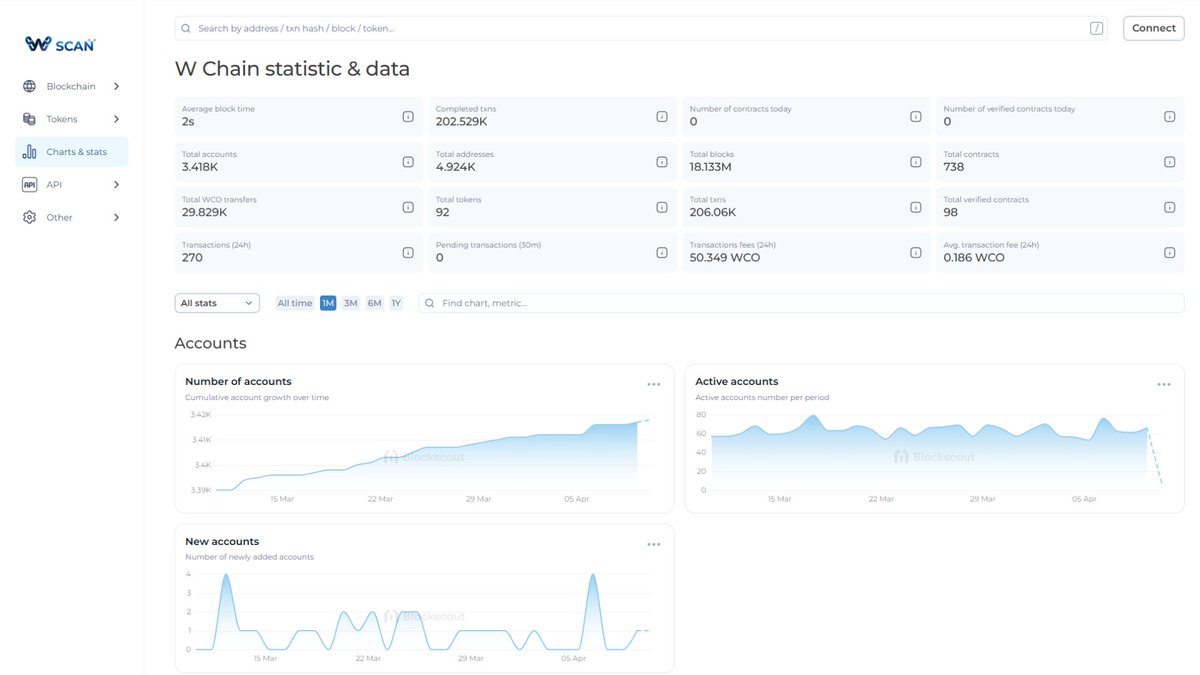Image resolution: width=1200 pixels, height=675 pixels.
Task: Click the Accounts section heading
Action: [x=210, y=343]
